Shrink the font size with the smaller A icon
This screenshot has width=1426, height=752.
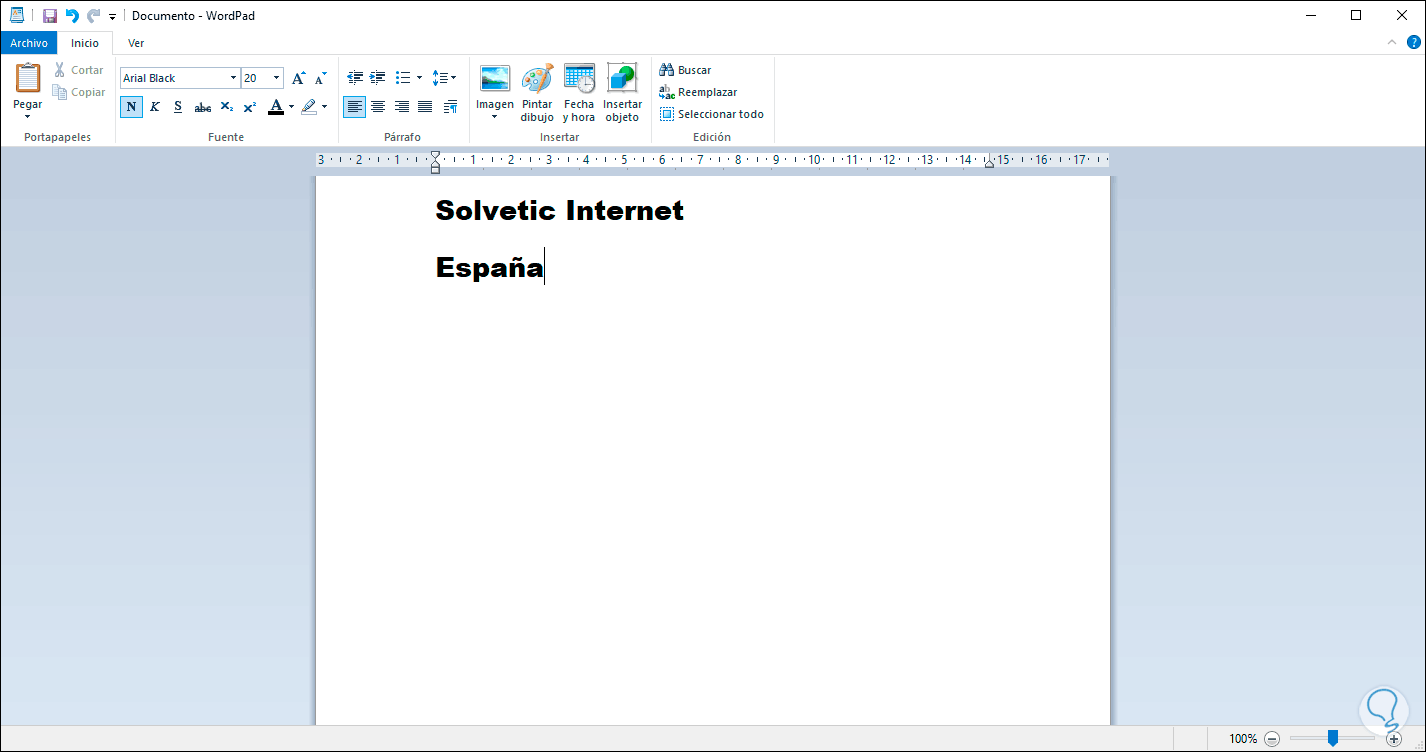[321, 78]
